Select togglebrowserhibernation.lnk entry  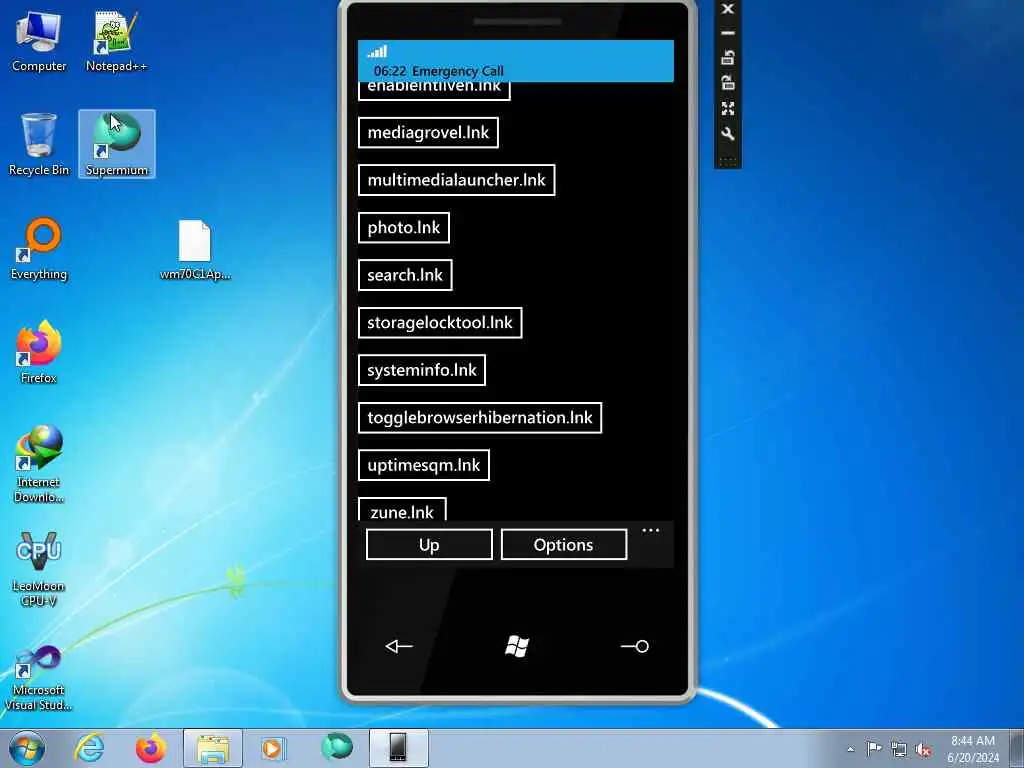tap(480, 418)
